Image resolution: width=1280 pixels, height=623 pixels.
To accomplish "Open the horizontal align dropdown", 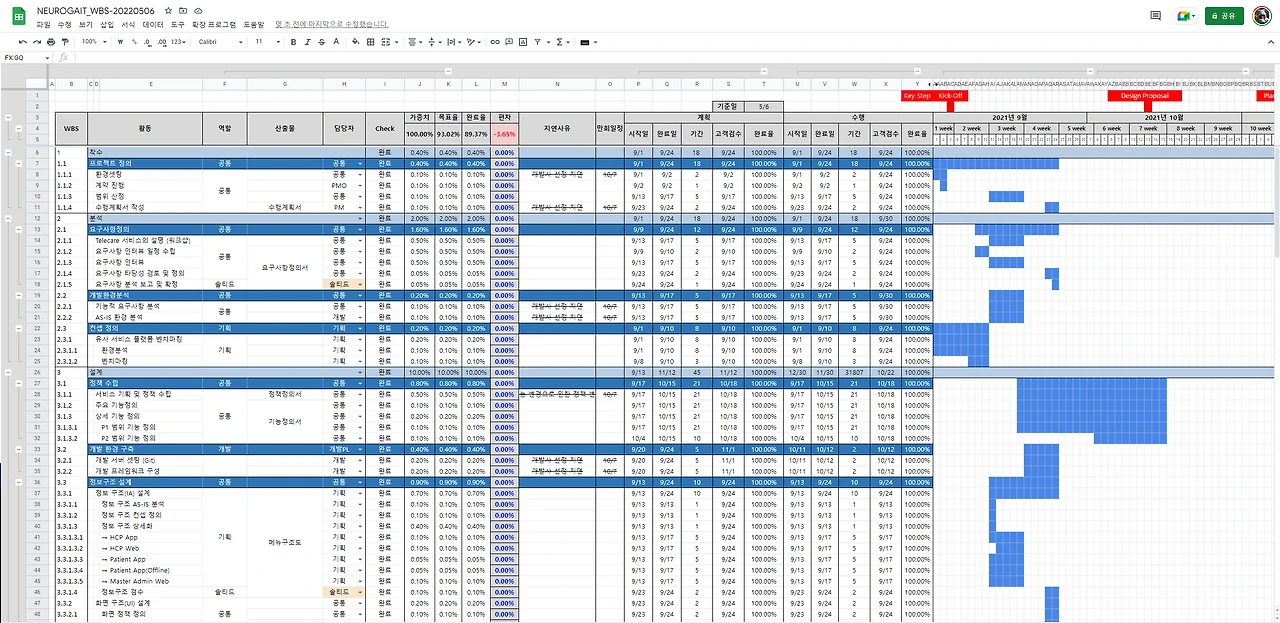I will point(415,42).
